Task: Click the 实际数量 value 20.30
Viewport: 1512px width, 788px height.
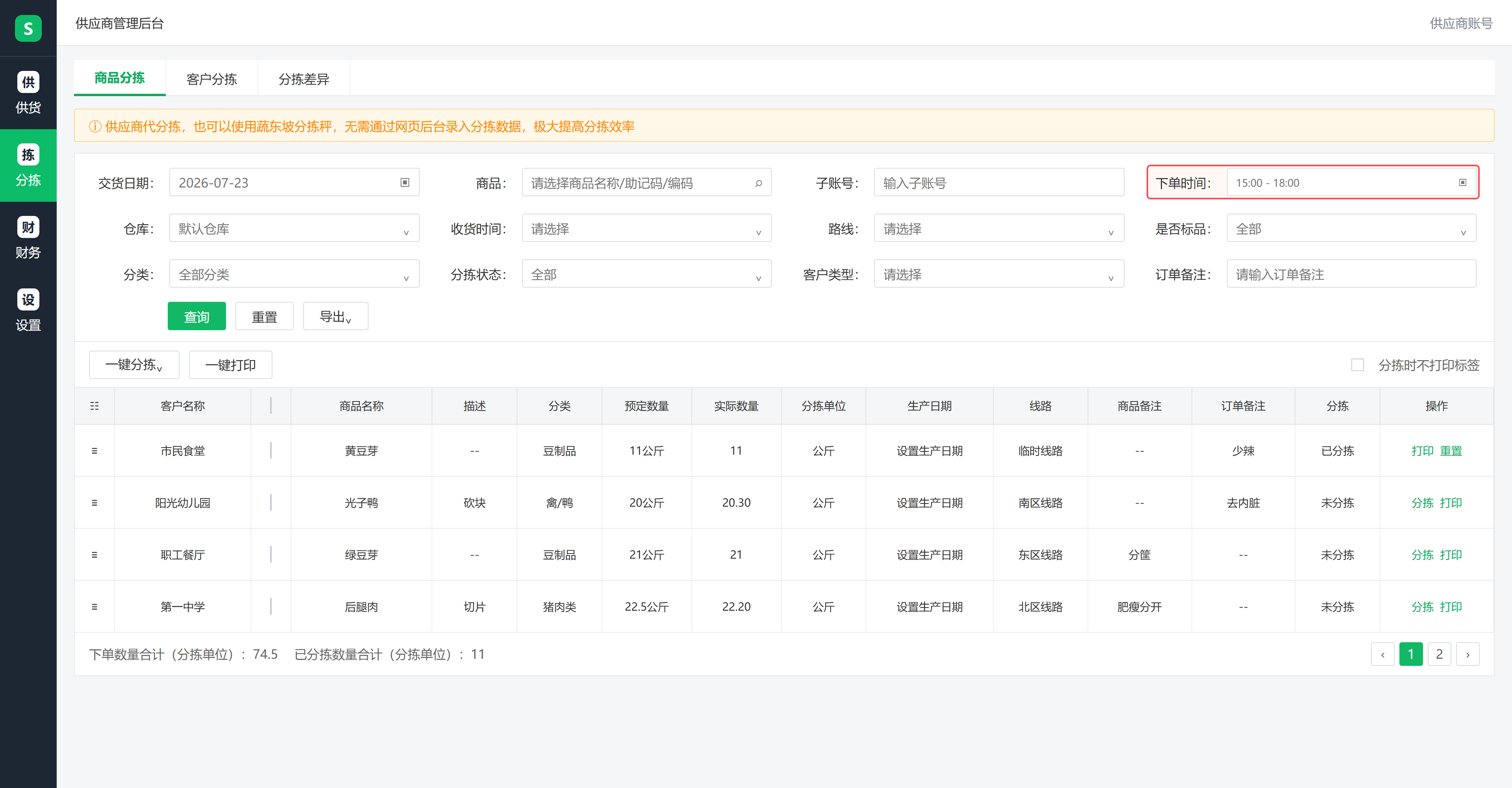Action: click(736, 503)
